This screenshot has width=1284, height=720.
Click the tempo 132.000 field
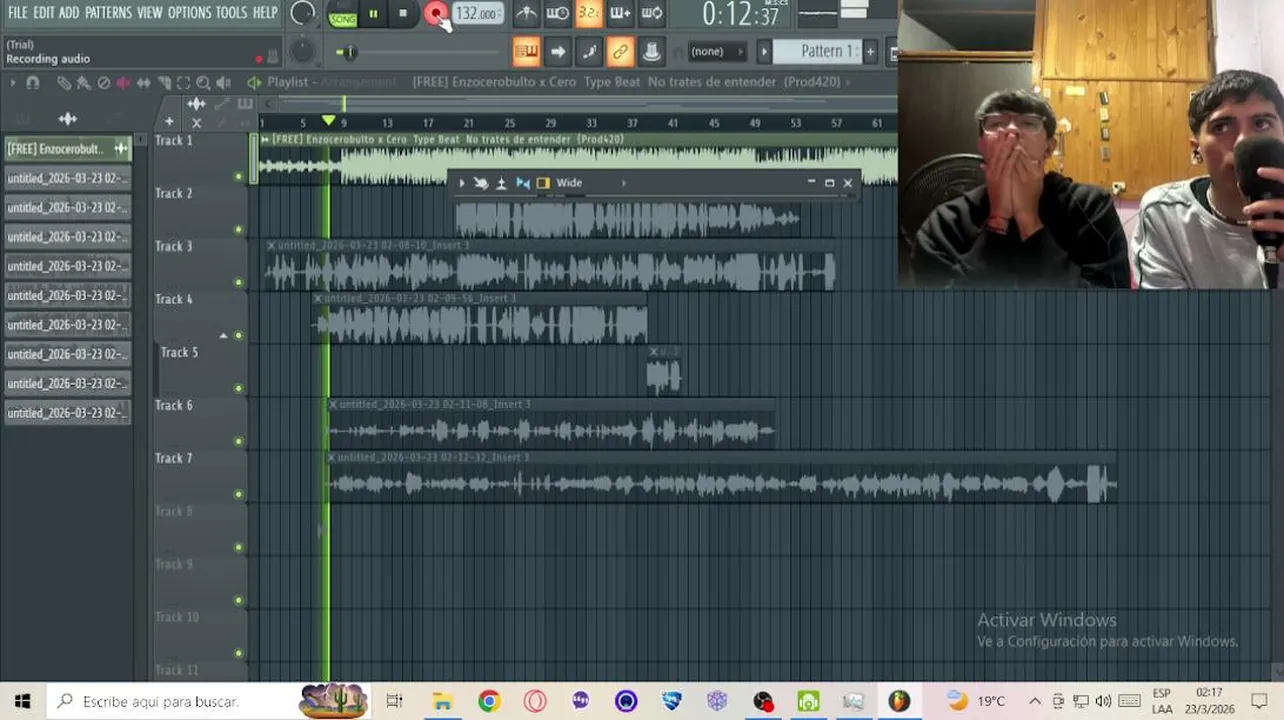[477, 13]
